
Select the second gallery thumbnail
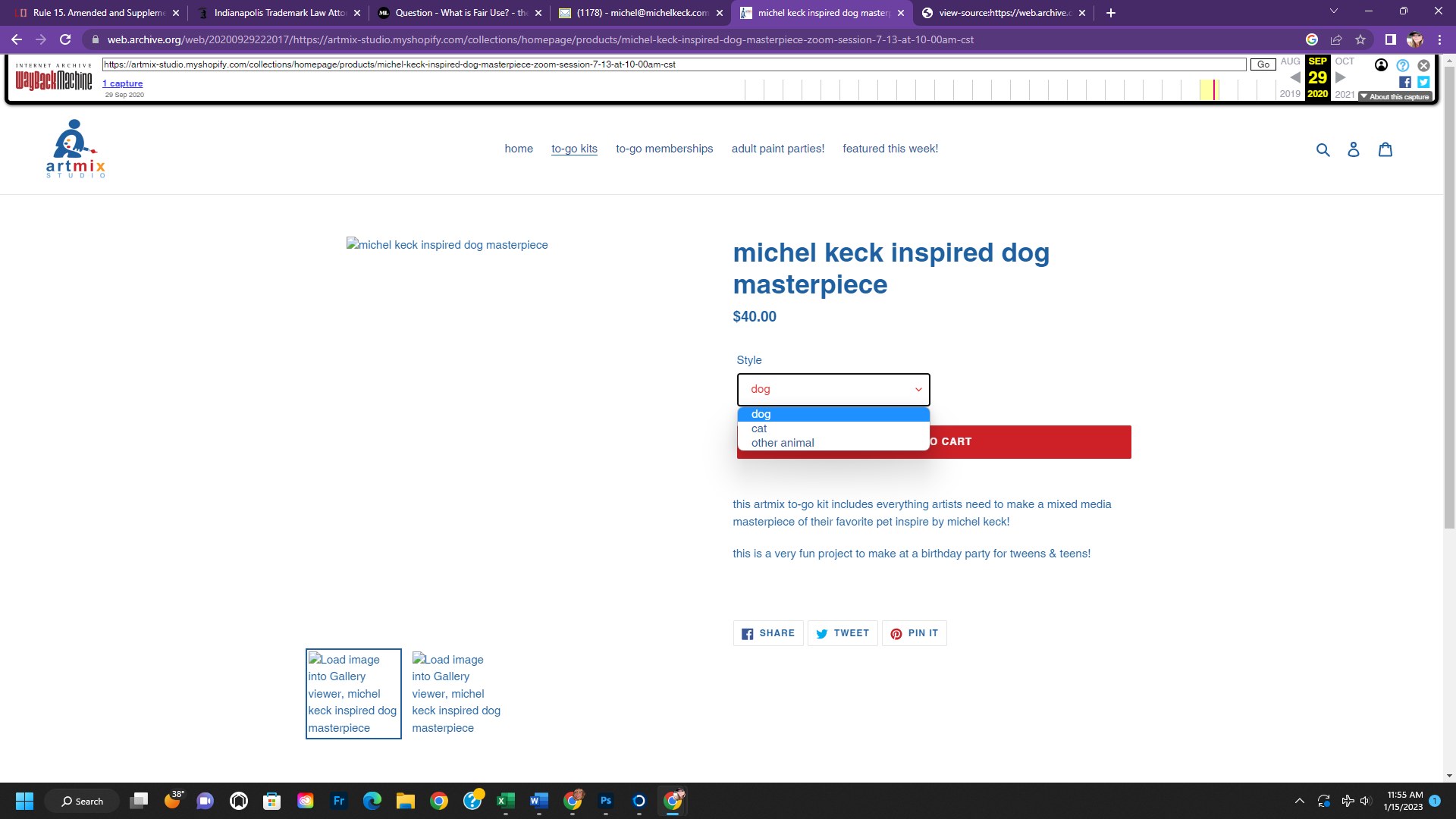(x=457, y=694)
